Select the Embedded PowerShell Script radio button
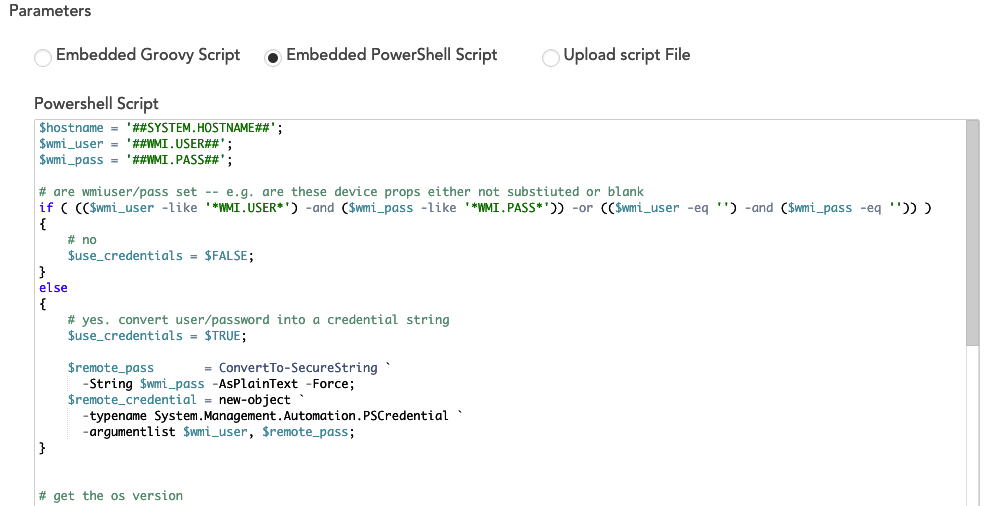 point(272,57)
